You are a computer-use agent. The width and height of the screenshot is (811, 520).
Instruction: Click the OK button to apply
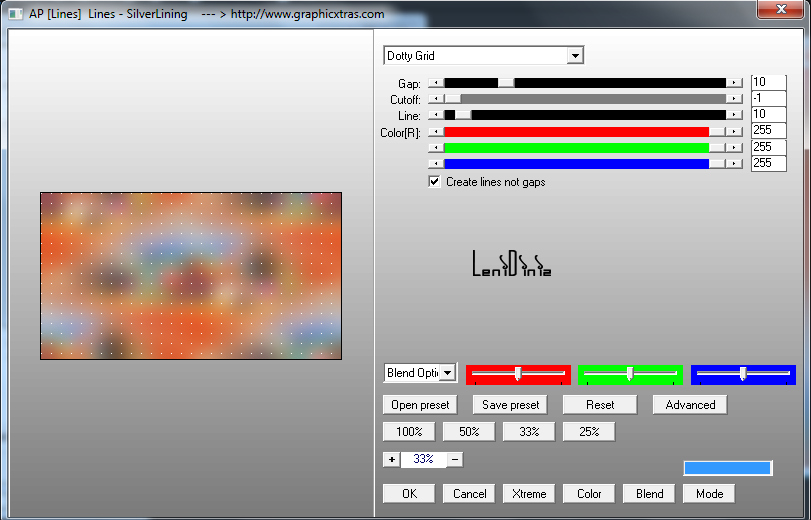click(x=409, y=493)
